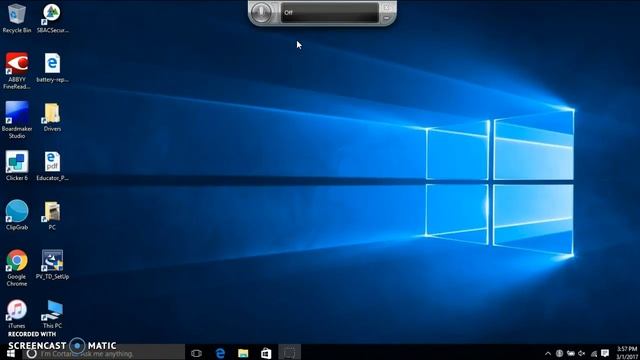Click the Cortana search box
This screenshot has height=360, width=640.
pyautogui.click(x=104, y=353)
